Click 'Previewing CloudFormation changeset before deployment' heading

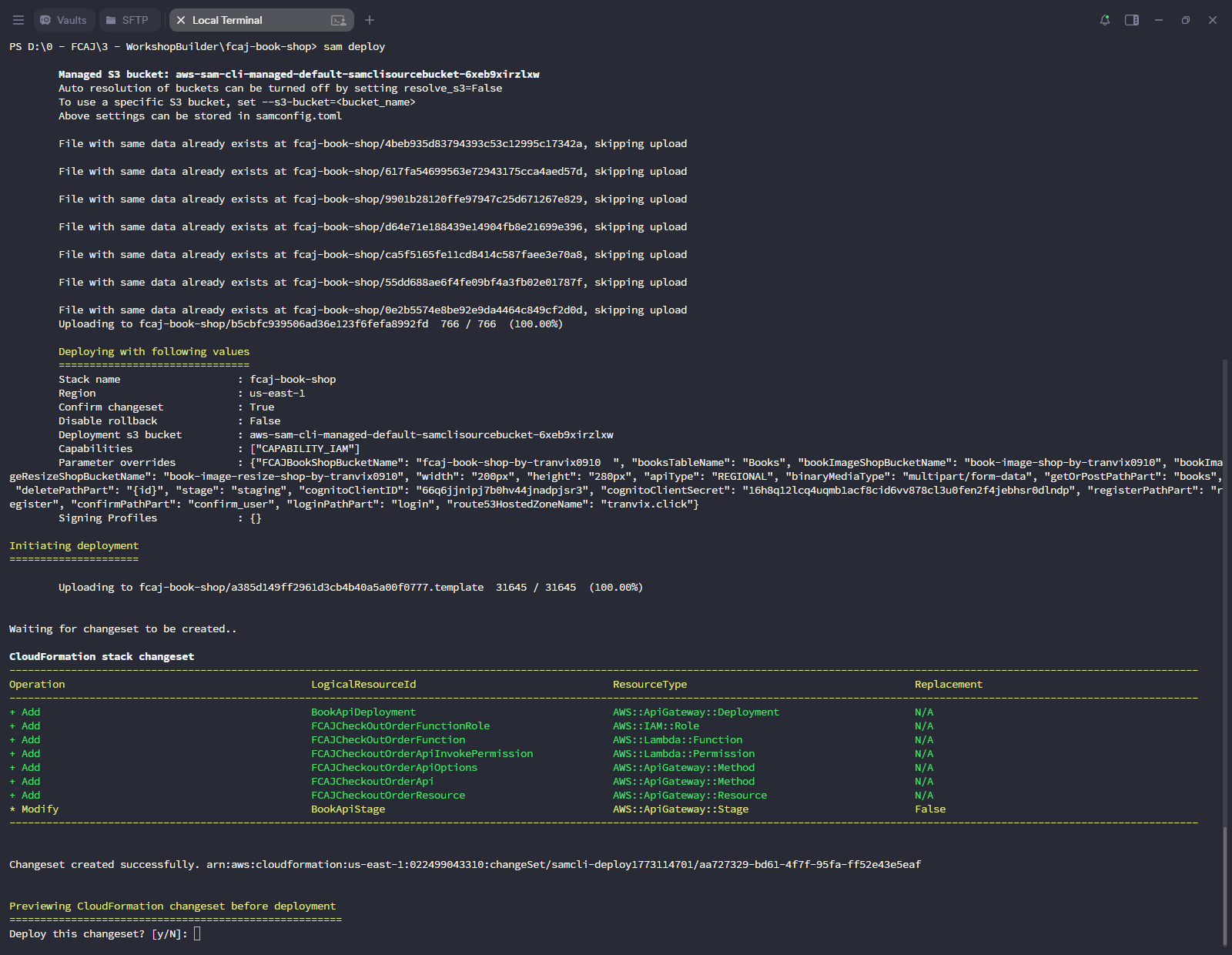click(x=172, y=906)
